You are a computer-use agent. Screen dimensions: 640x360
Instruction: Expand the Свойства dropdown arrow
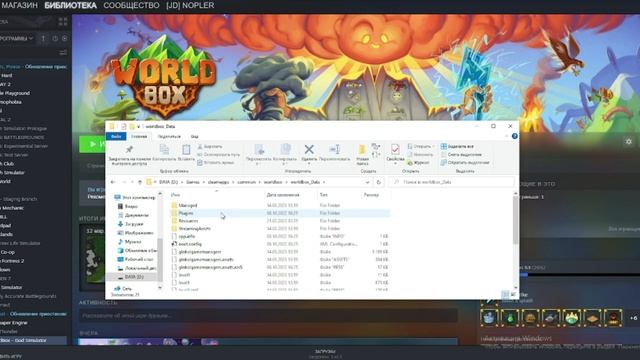click(x=395, y=164)
